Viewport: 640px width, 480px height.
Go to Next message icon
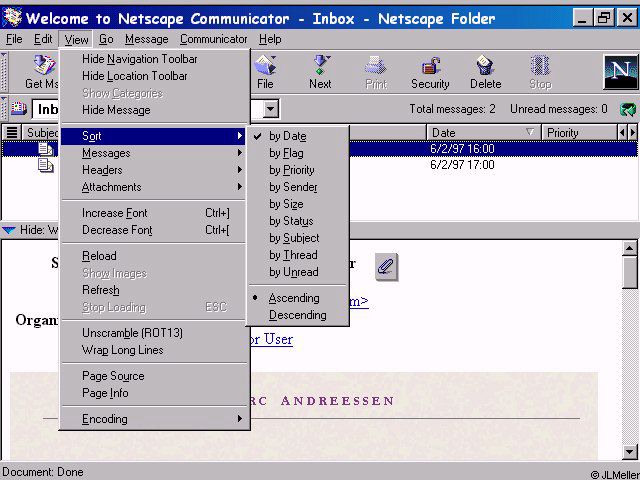(320, 65)
